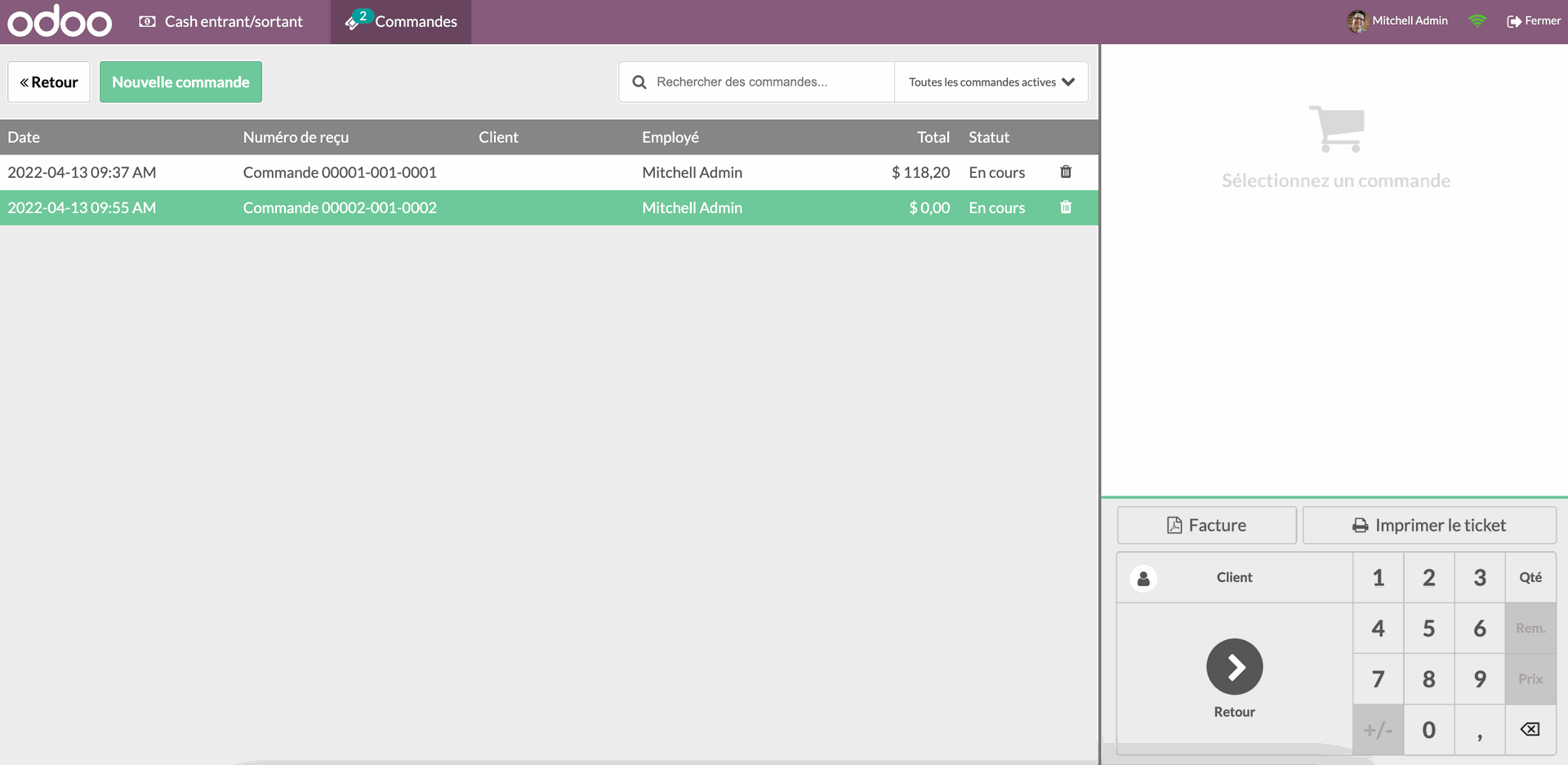Delete order Commande 00002-001-0002 with trash icon

(1065, 207)
